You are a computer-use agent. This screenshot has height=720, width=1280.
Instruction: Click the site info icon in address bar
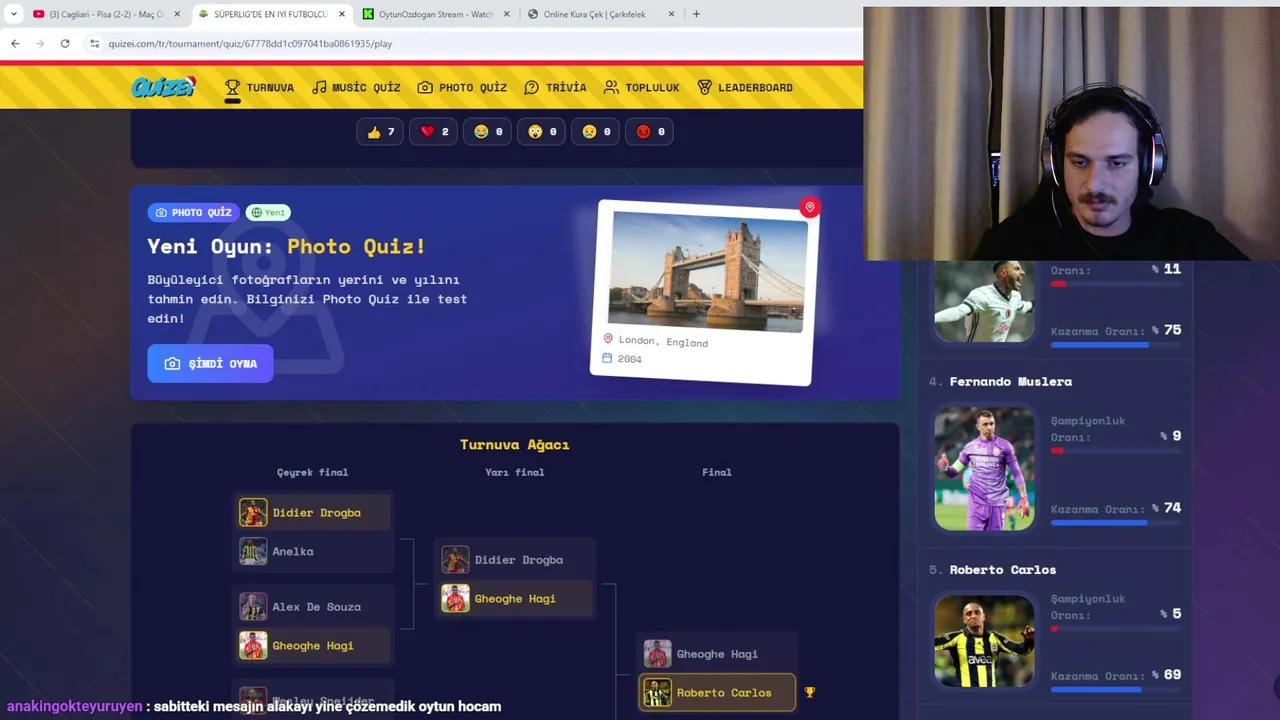(x=95, y=43)
